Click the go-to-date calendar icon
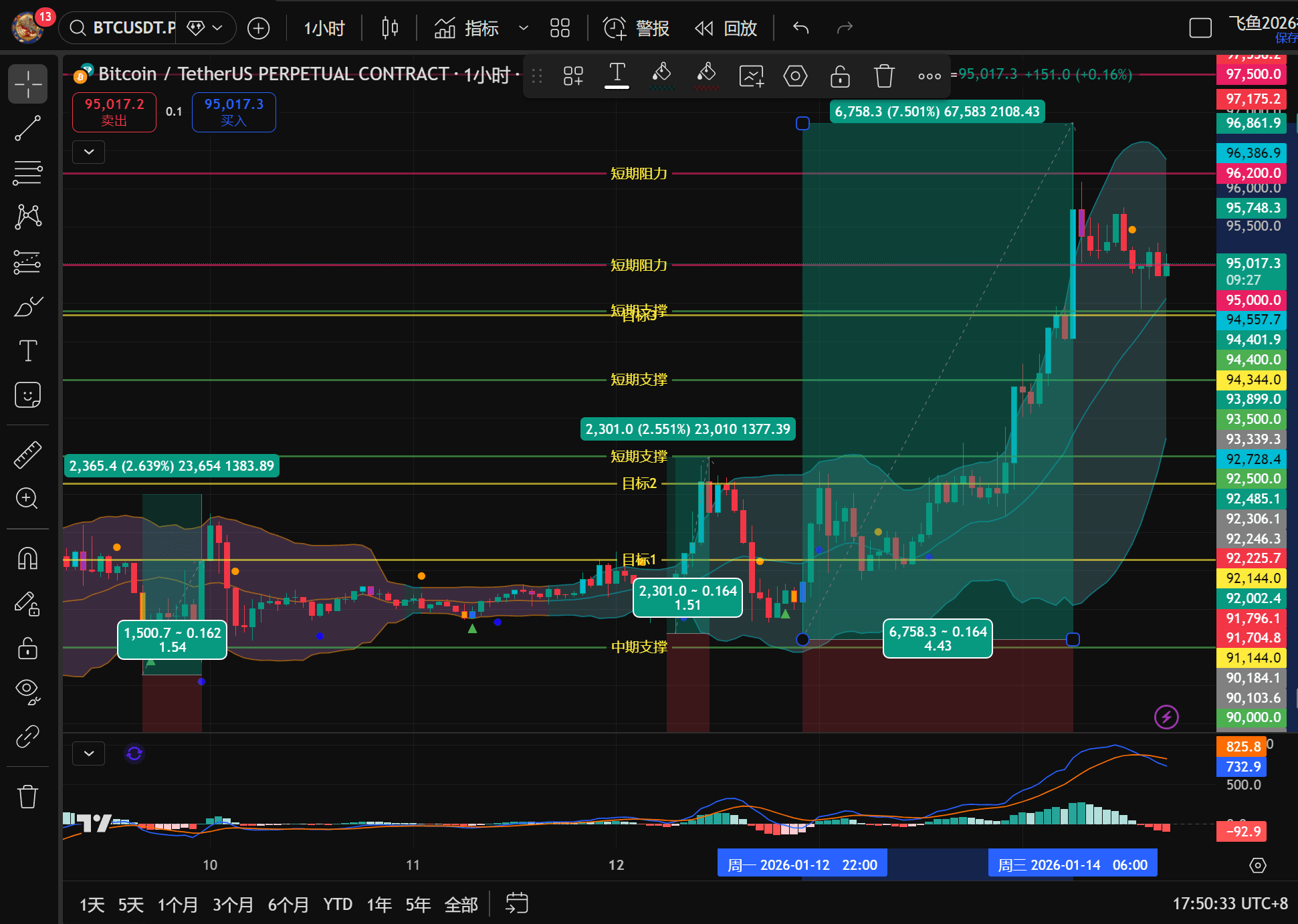The height and width of the screenshot is (924, 1298). click(x=516, y=903)
